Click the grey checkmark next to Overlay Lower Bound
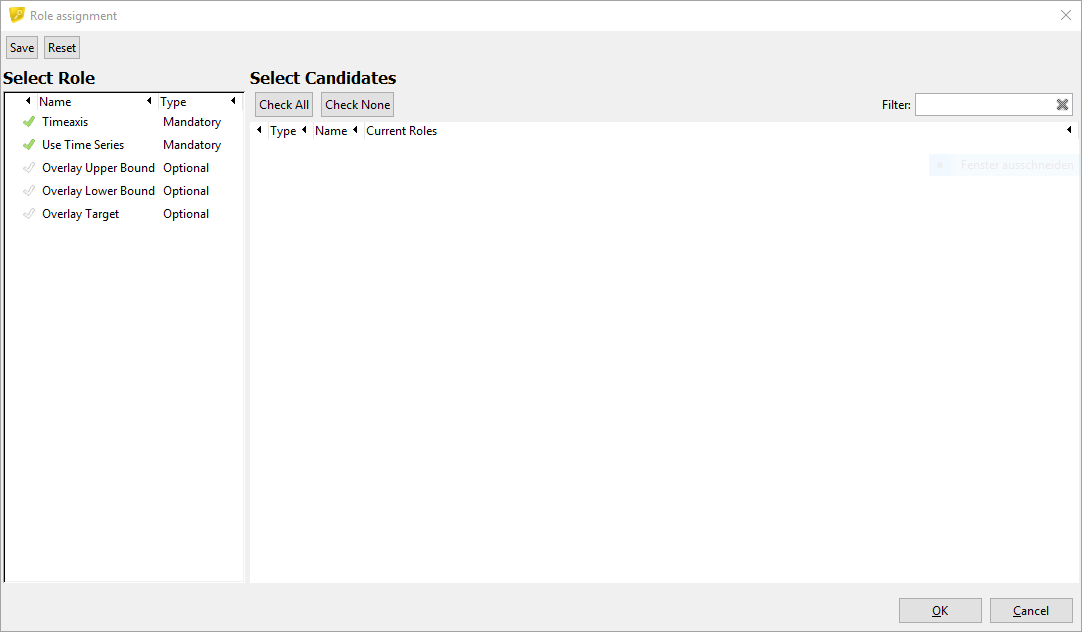 tap(29, 191)
